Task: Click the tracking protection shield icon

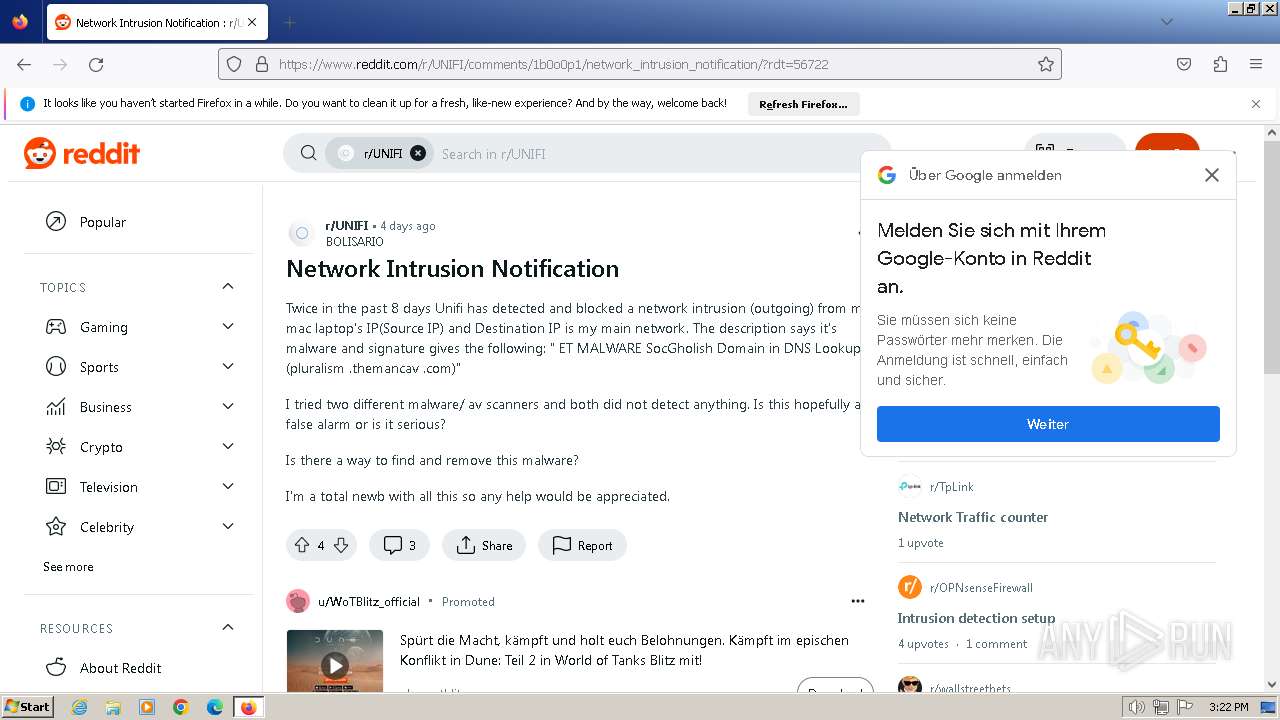Action: pyautogui.click(x=234, y=64)
